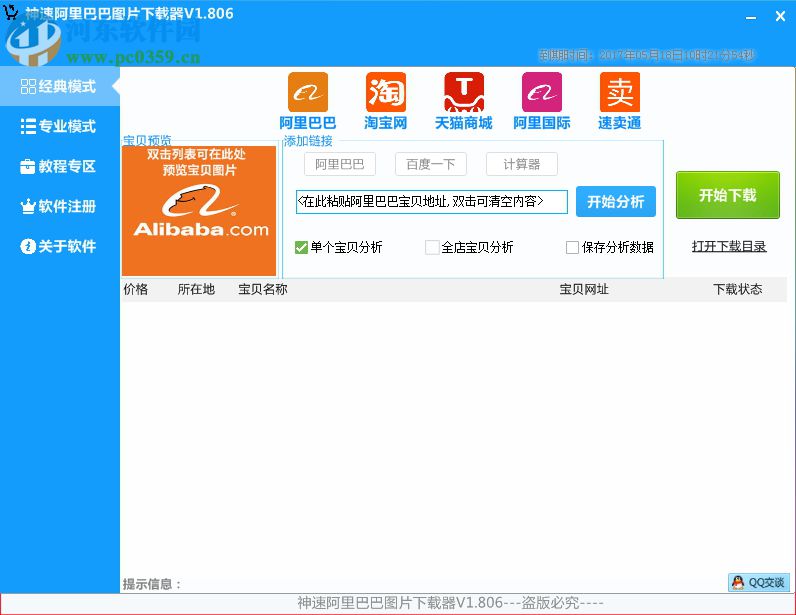This screenshot has height=615, width=796.
Task: Uncheck the 单个宝贝分析 checkbox
Action: pyautogui.click(x=301, y=247)
